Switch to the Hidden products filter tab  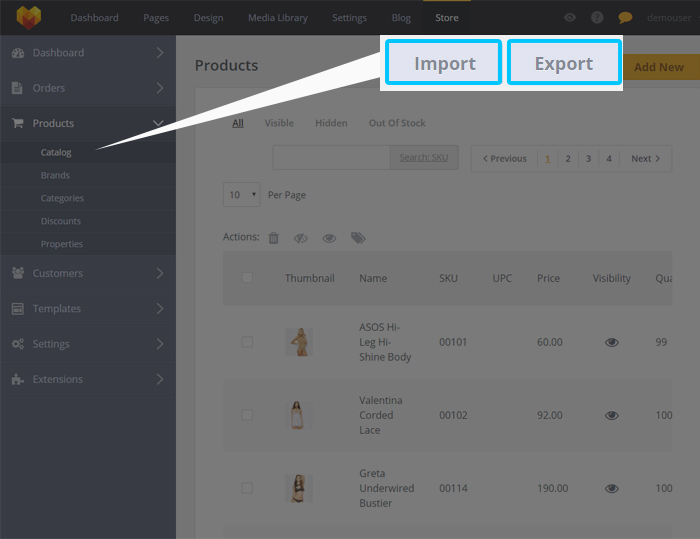331,123
